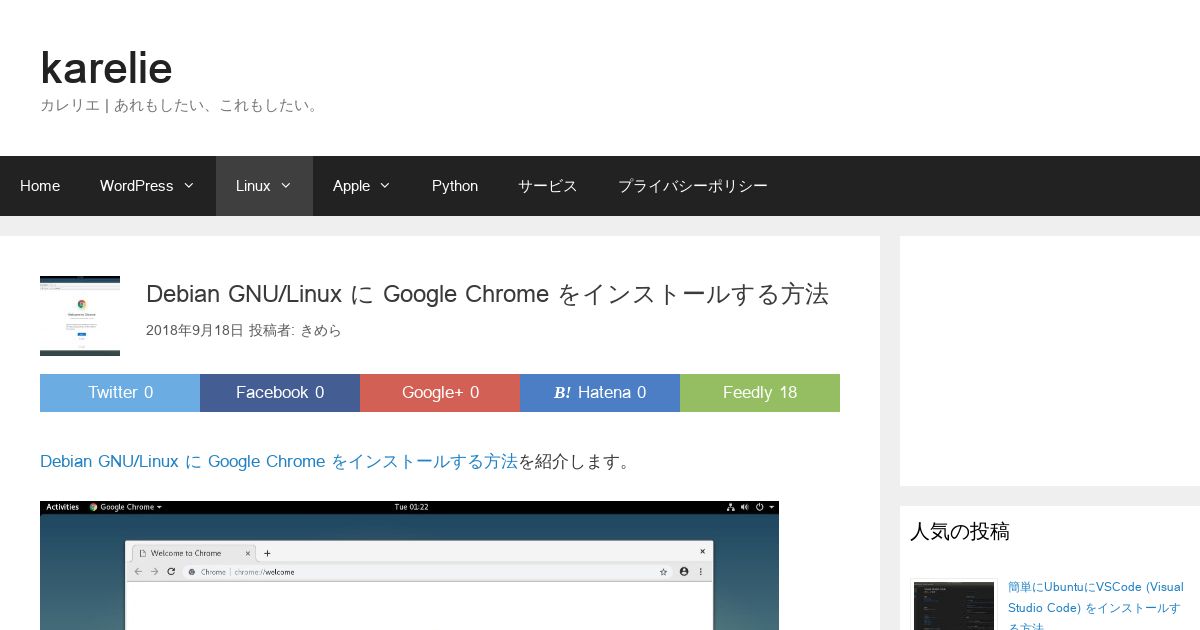
Task: Click the Debian desktop screenshot image
Action: click(409, 565)
